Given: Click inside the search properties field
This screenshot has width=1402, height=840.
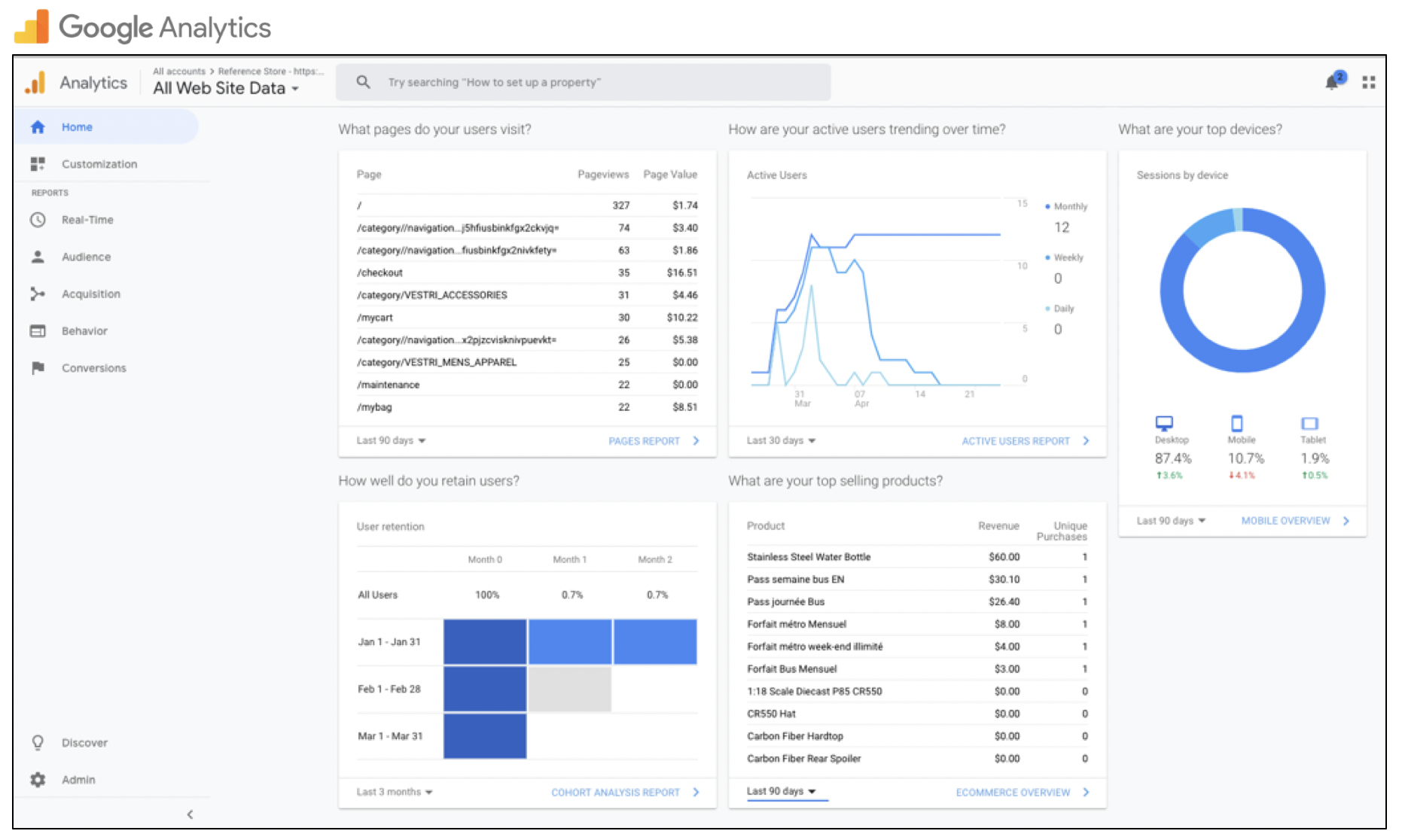Looking at the screenshot, I should click(584, 82).
